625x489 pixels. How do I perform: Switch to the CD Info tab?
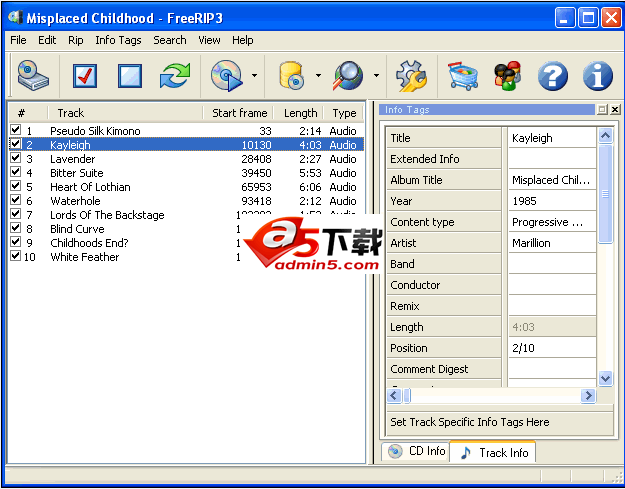(416, 451)
